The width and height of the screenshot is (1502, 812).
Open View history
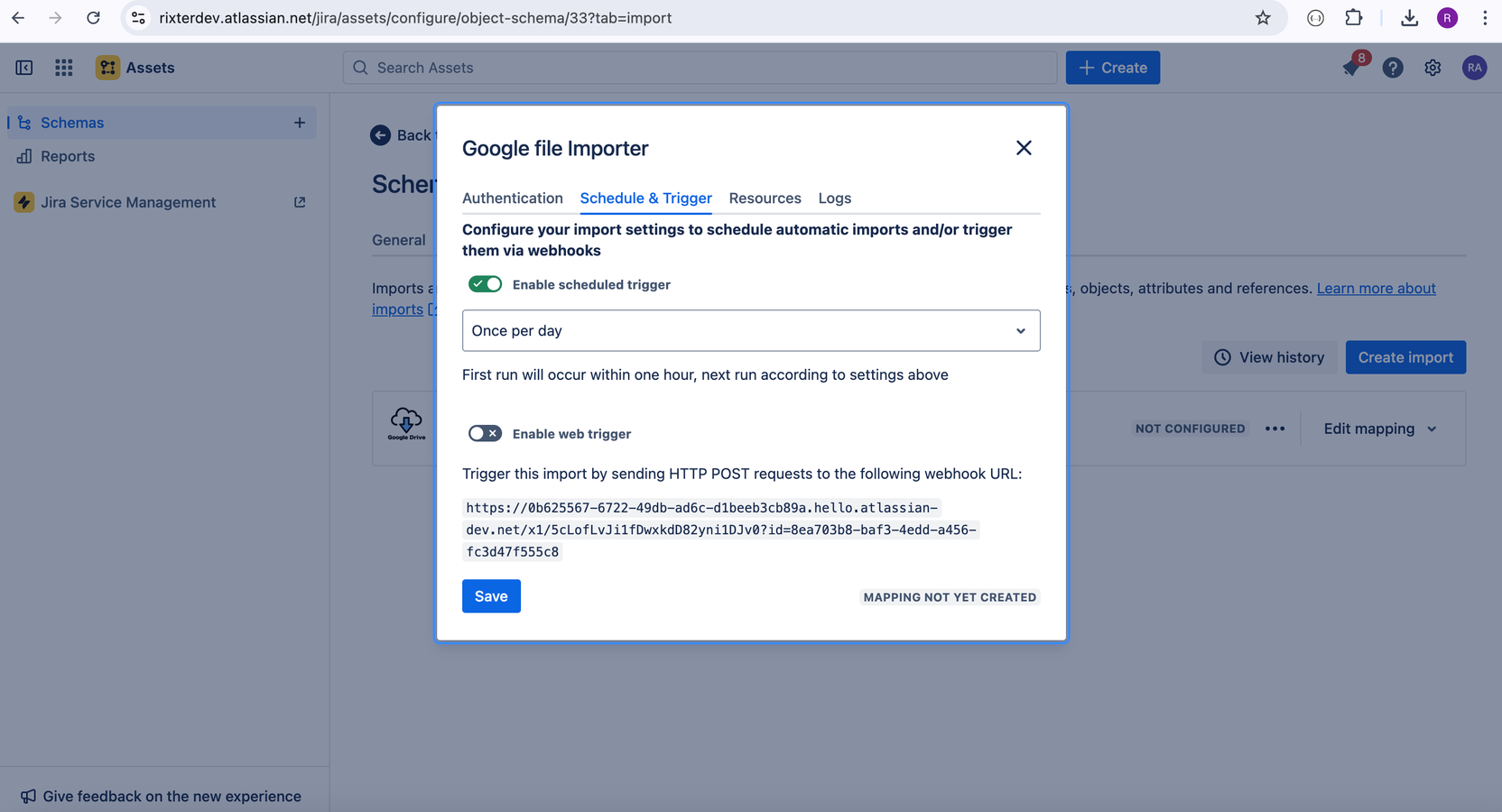1269,357
